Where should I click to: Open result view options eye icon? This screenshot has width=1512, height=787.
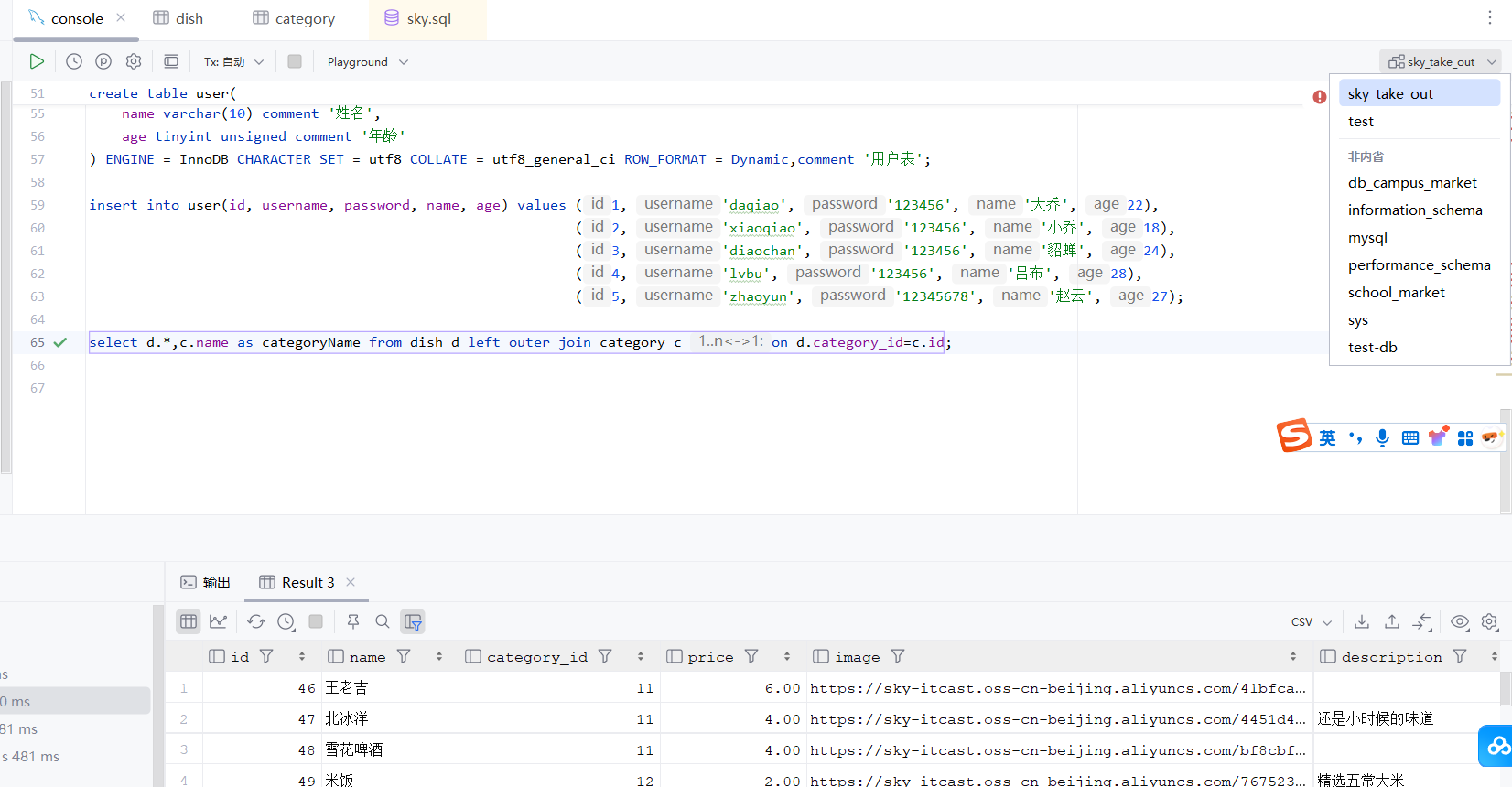pyautogui.click(x=1460, y=621)
